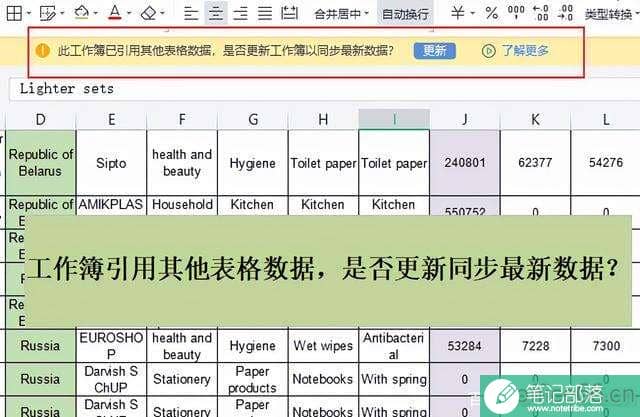Screen dimensions: 640x417
Task: Open the 了解更多 learn more link
Action: click(x=525, y=51)
